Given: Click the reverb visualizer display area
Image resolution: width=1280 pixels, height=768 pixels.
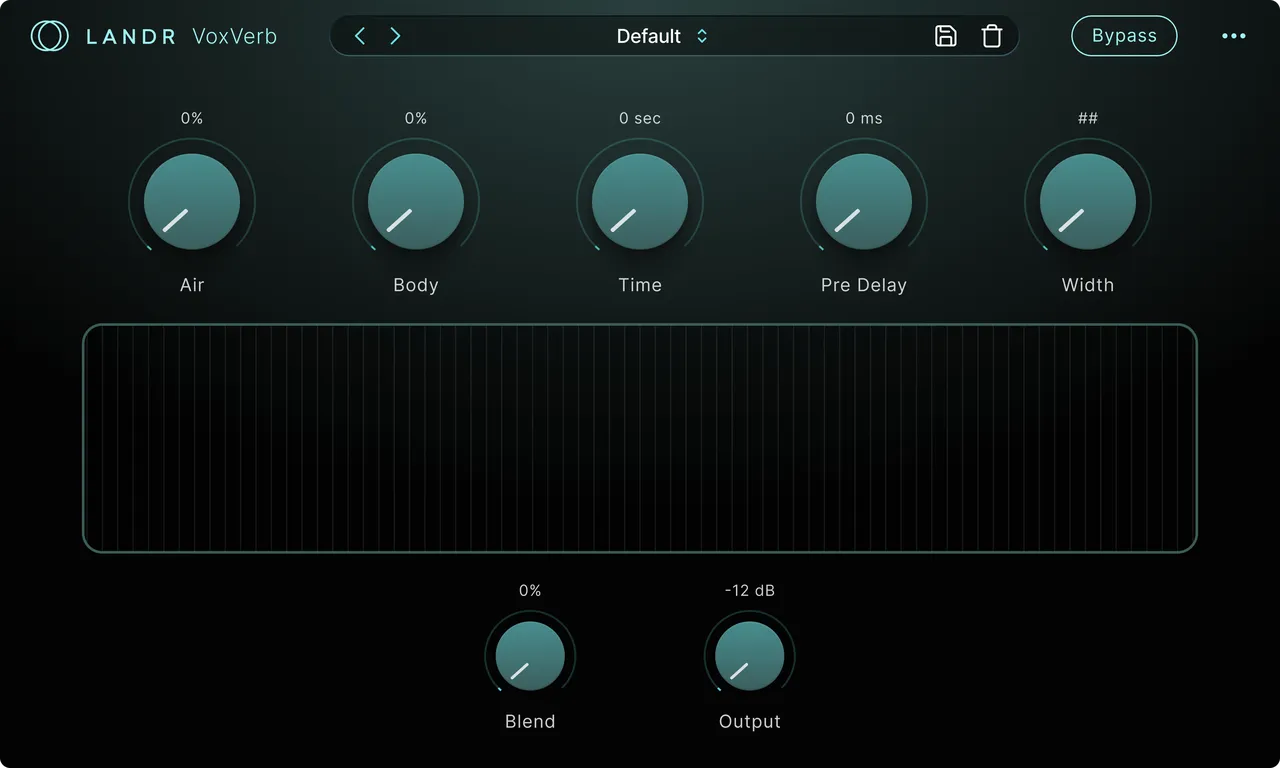Looking at the screenshot, I should (640, 438).
